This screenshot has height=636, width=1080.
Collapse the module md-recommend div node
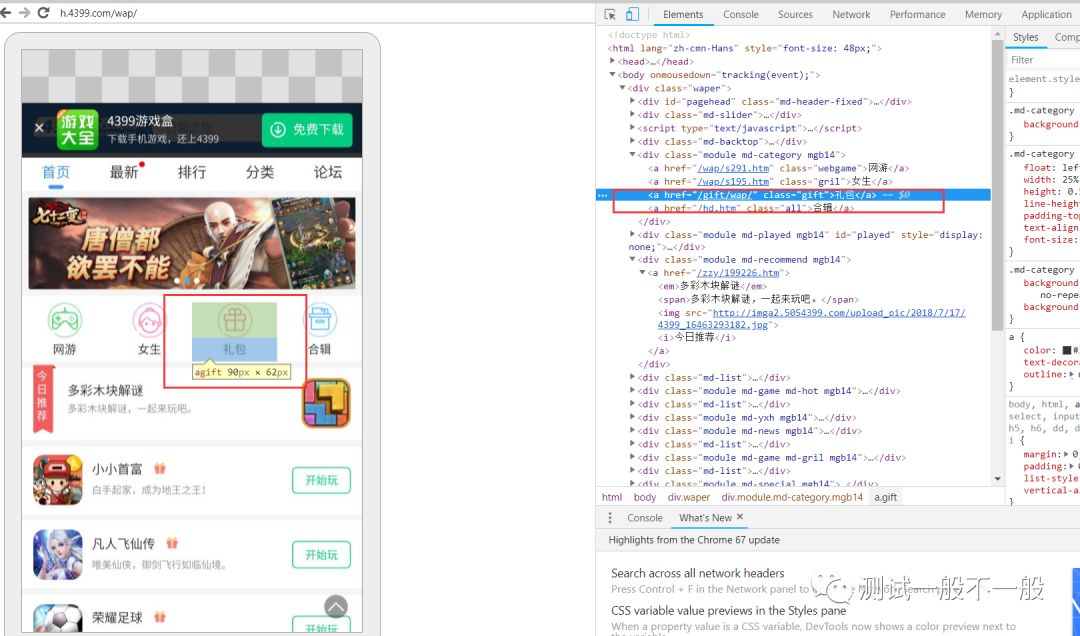click(632, 259)
